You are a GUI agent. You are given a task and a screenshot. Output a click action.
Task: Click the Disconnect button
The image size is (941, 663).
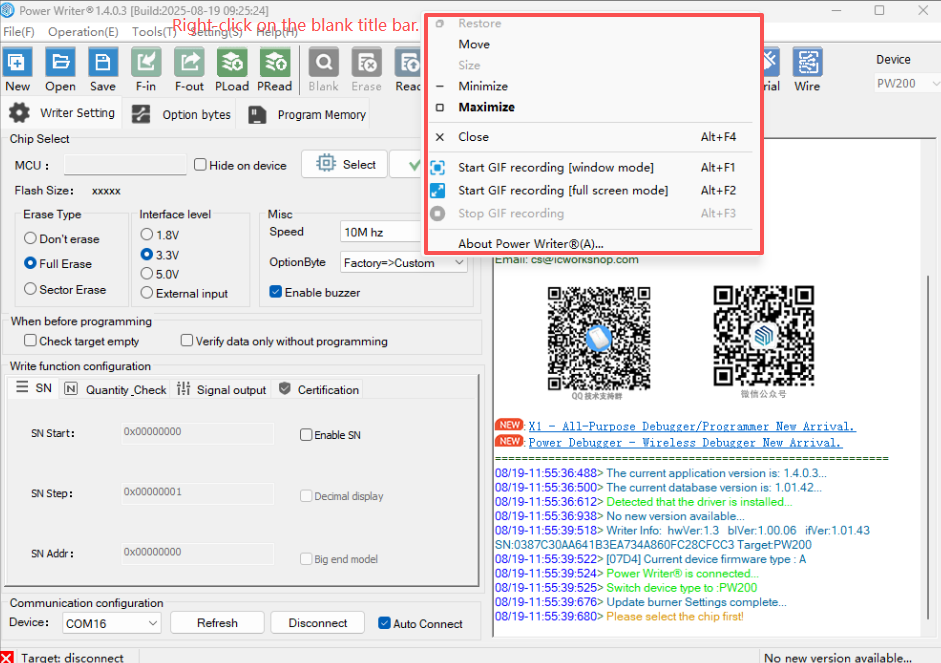[x=317, y=623]
